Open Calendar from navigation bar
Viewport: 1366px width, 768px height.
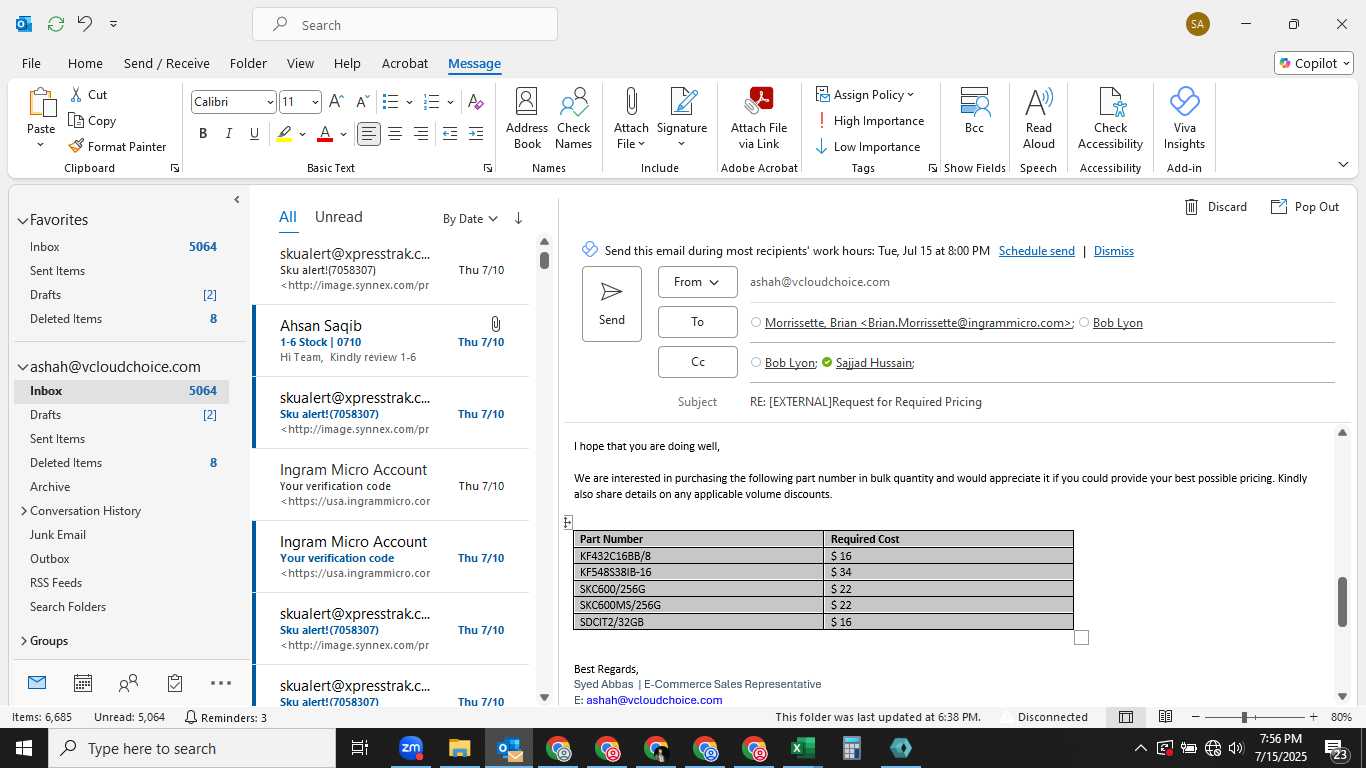[83, 683]
